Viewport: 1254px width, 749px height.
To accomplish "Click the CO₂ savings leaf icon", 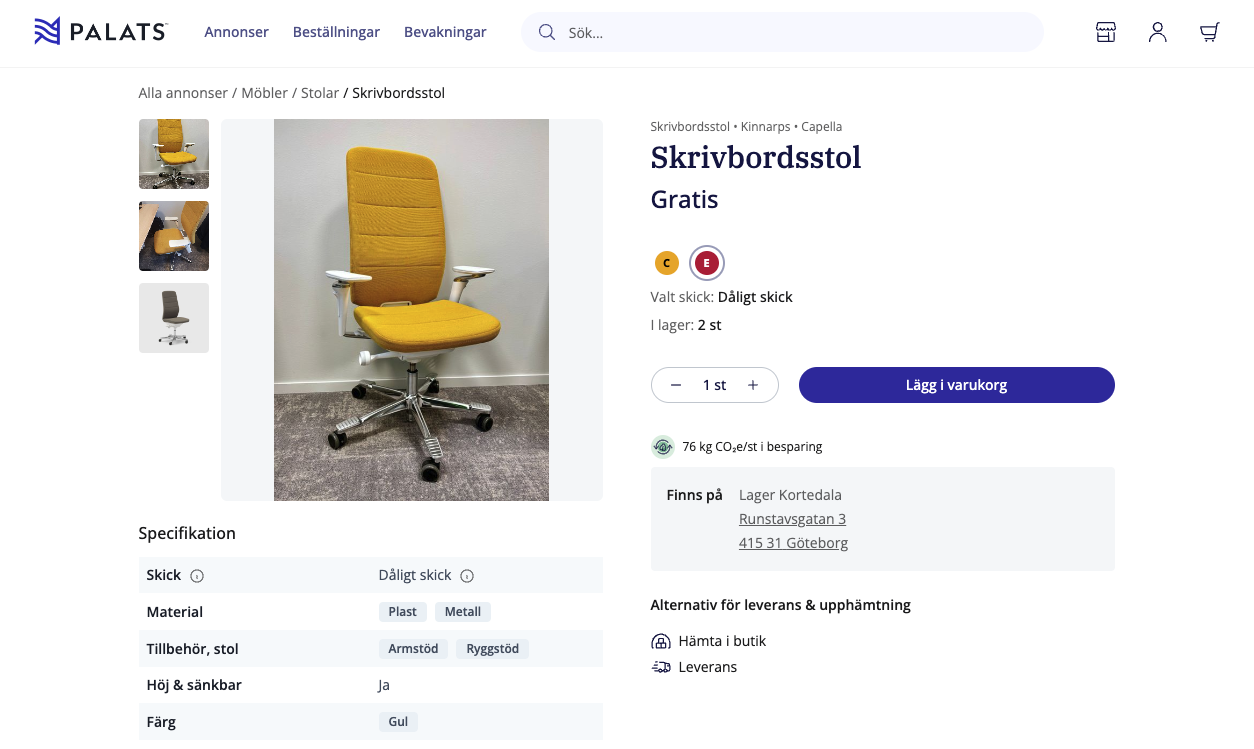I will pos(662,447).
